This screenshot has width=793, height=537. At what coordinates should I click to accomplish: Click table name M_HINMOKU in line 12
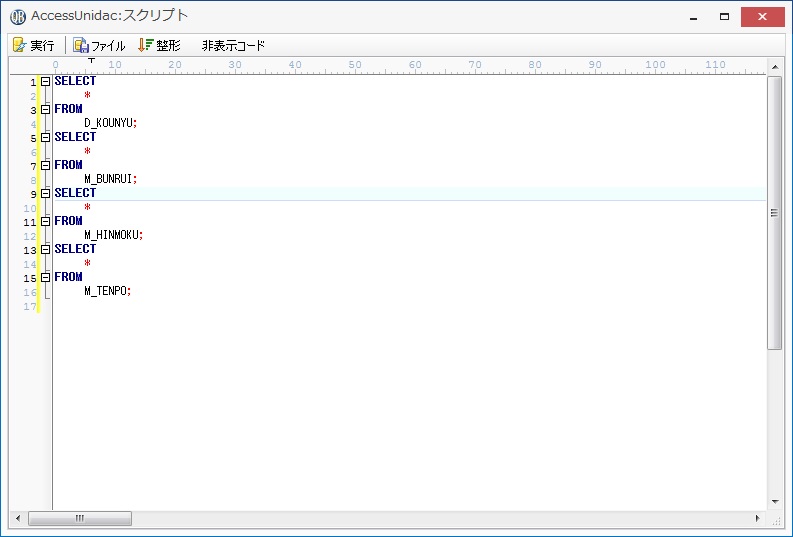coord(112,235)
